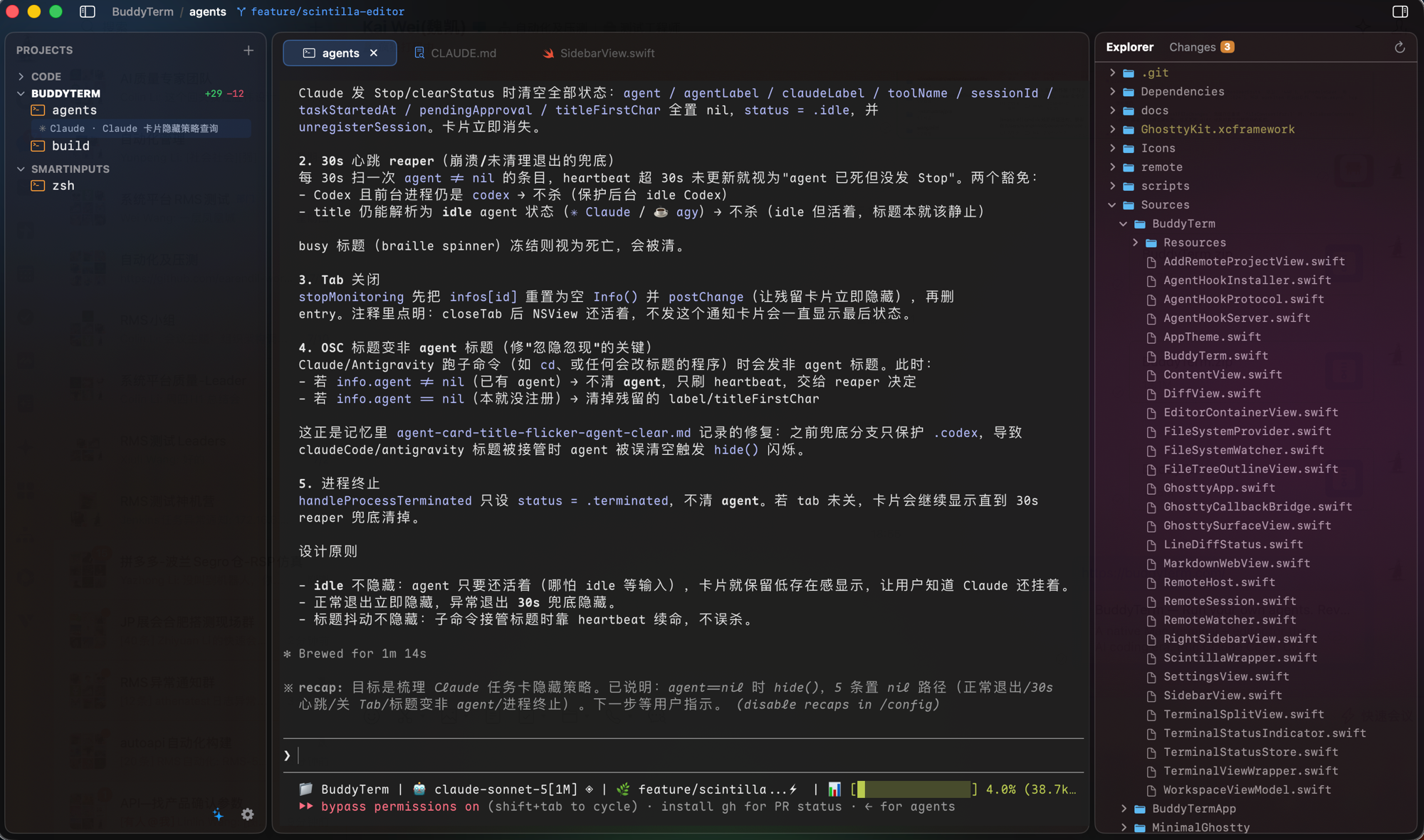Open the settings gear in sidebar
This screenshot has width=1424, height=840.
[248, 814]
